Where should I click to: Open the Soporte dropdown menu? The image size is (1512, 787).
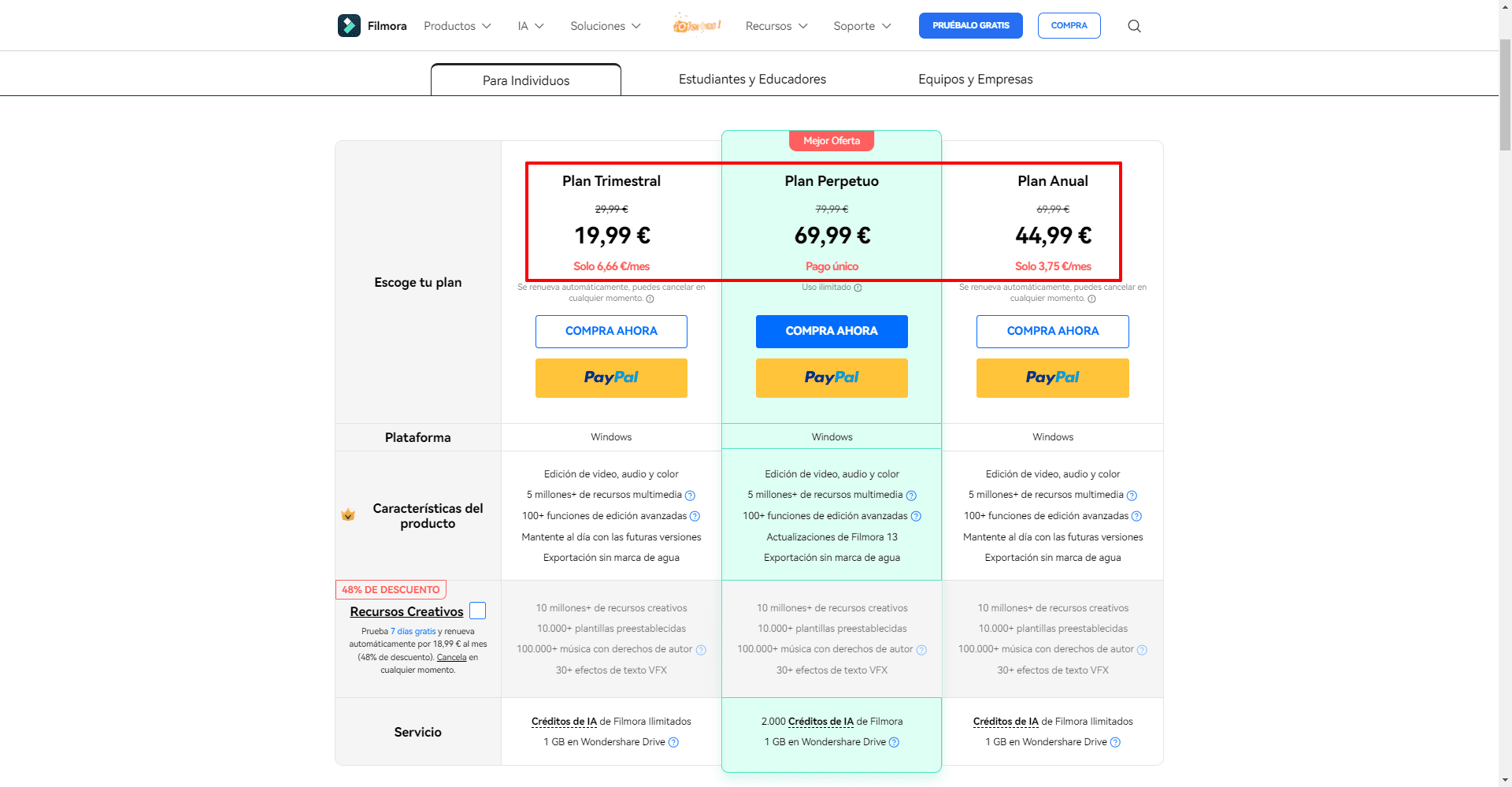pos(862,26)
